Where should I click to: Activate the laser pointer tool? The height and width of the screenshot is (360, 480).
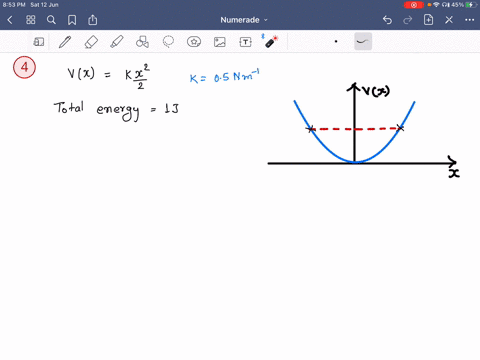click(270, 41)
